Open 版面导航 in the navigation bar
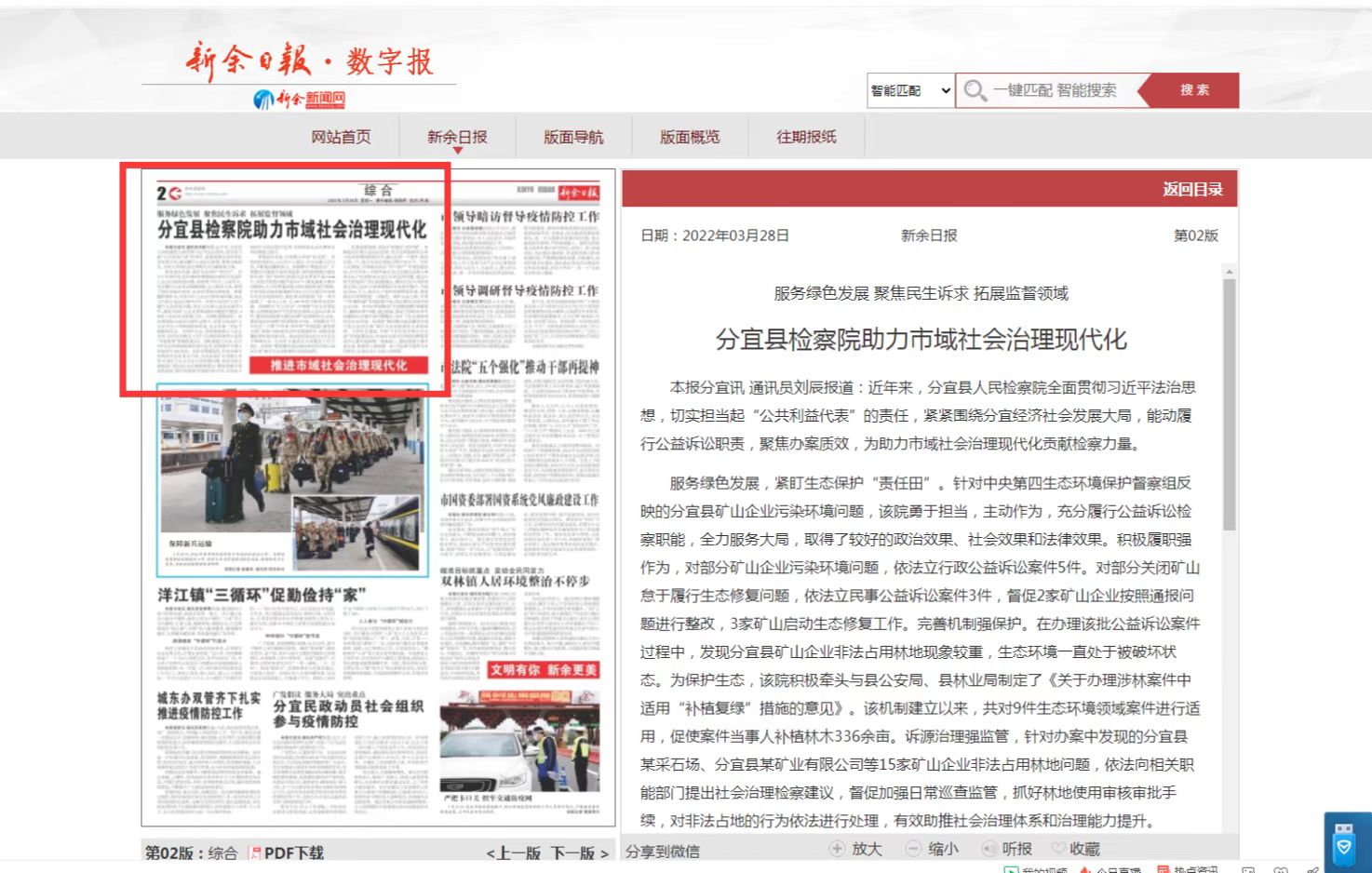 [573, 137]
